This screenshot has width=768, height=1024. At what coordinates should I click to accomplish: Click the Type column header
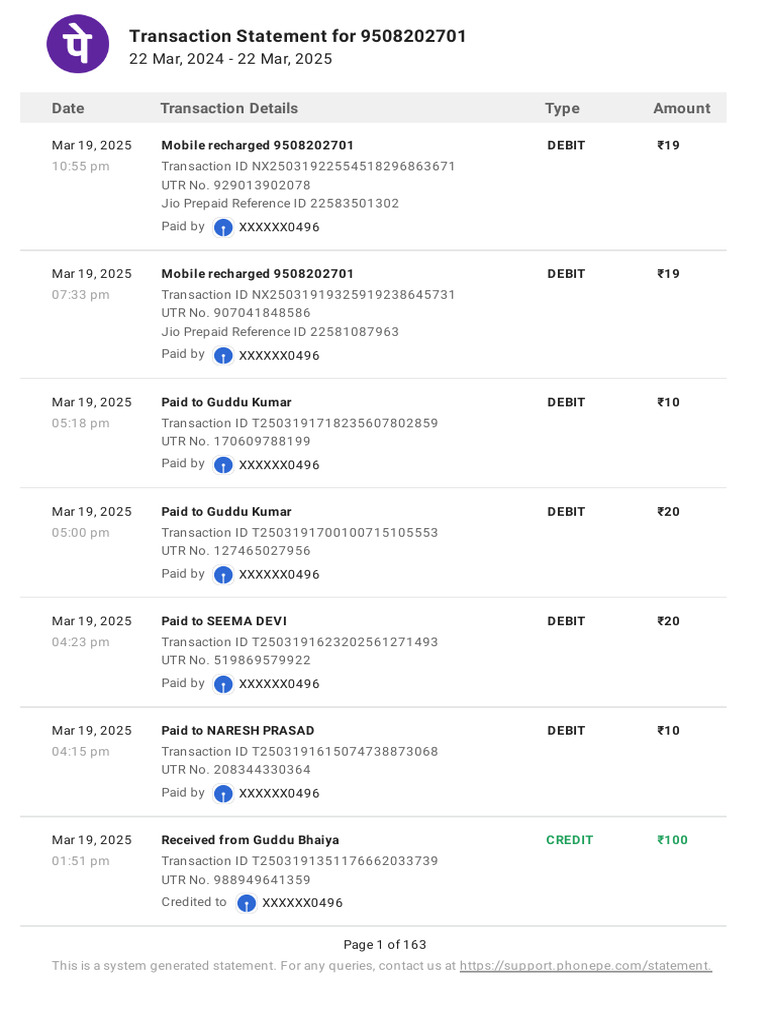(562, 108)
